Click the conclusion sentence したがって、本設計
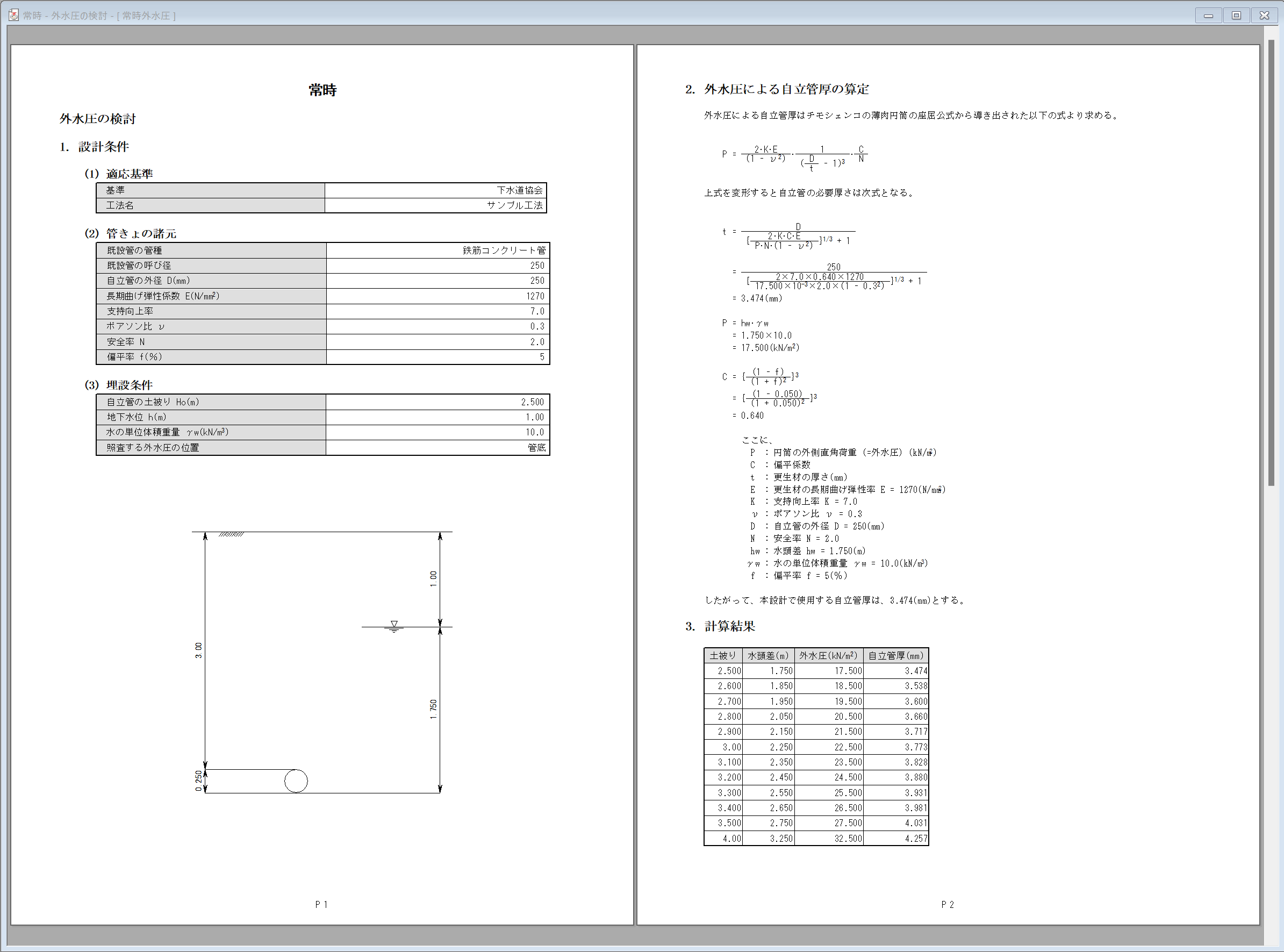This screenshot has width=1284, height=952. click(835, 600)
